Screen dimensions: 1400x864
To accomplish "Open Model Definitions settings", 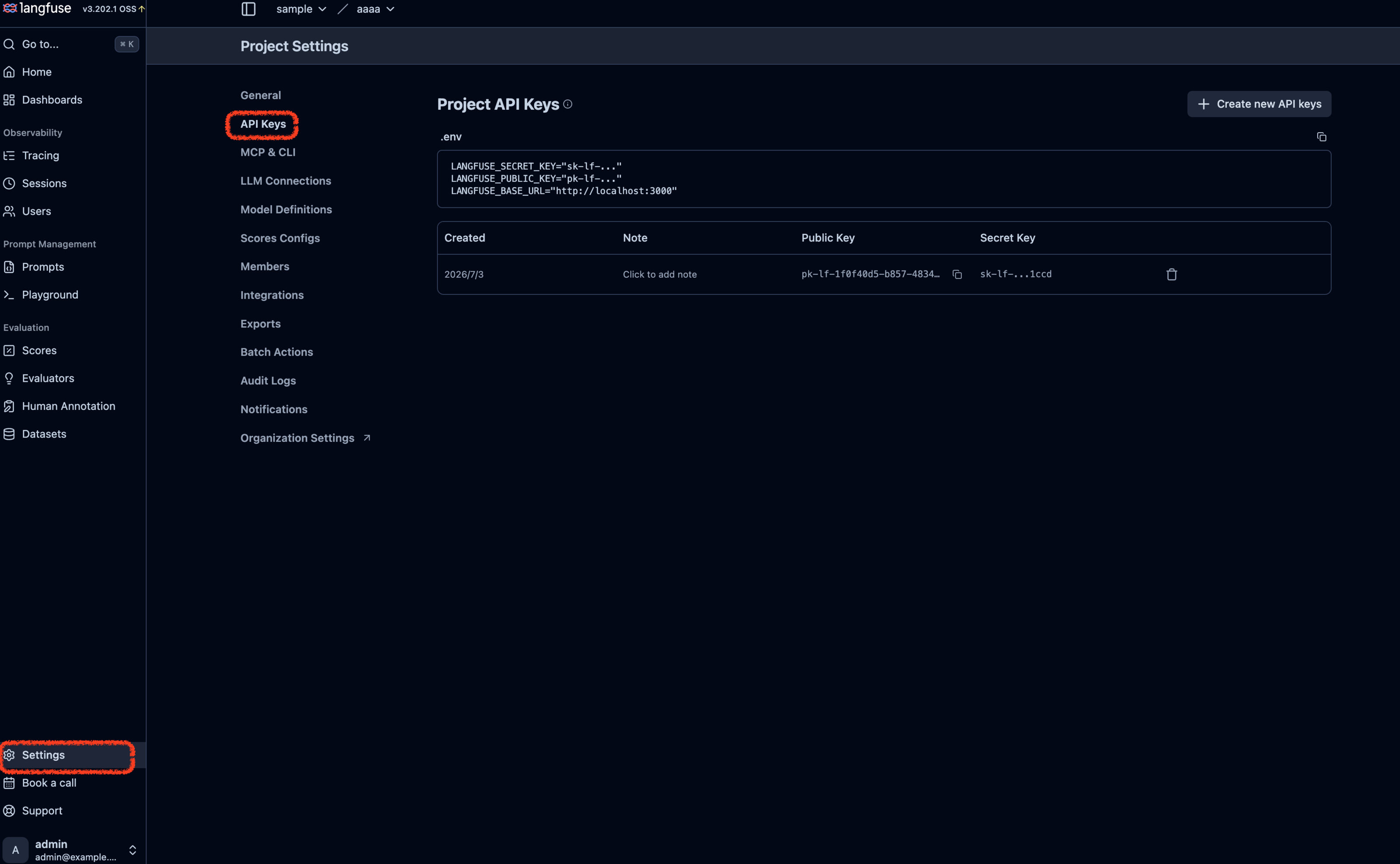I will tap(286, 210).
